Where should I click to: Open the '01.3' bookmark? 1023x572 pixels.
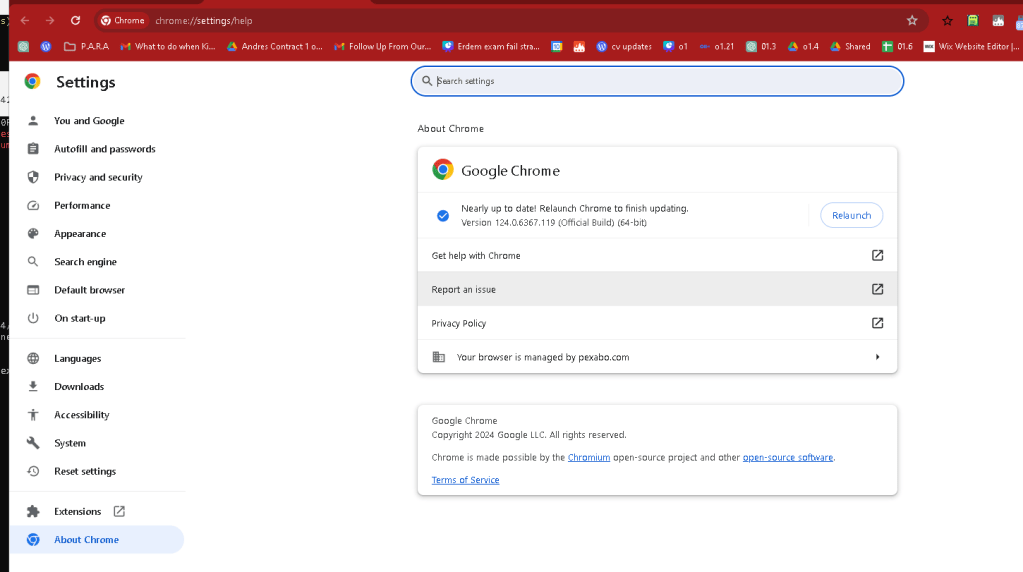coord(761,46)
